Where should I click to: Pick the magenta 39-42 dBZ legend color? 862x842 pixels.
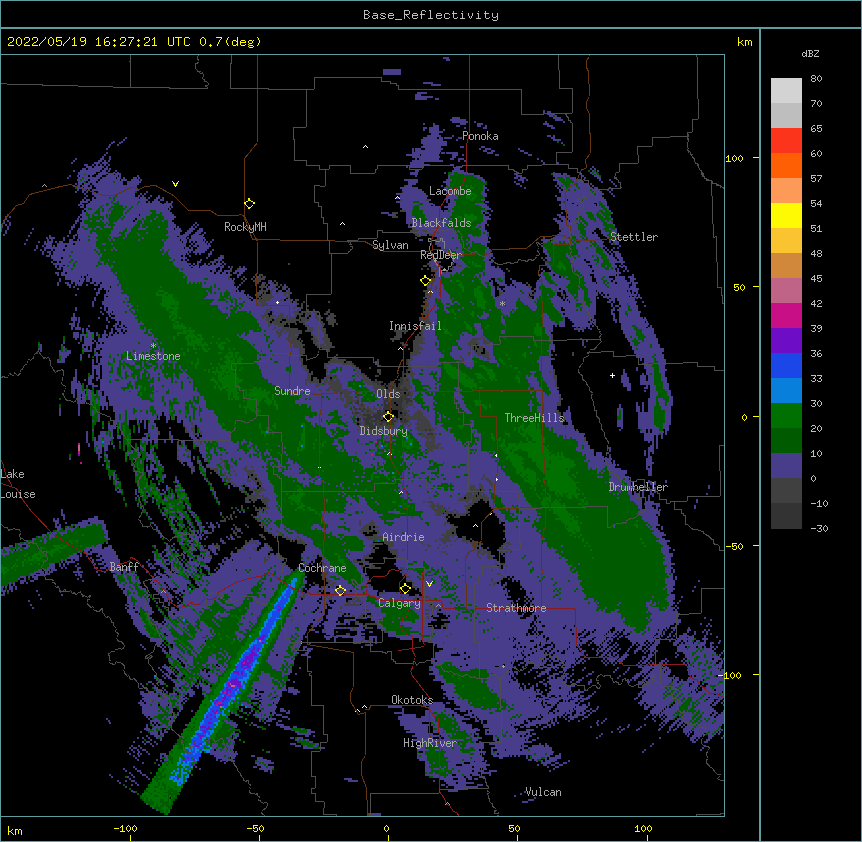point(786,315)
